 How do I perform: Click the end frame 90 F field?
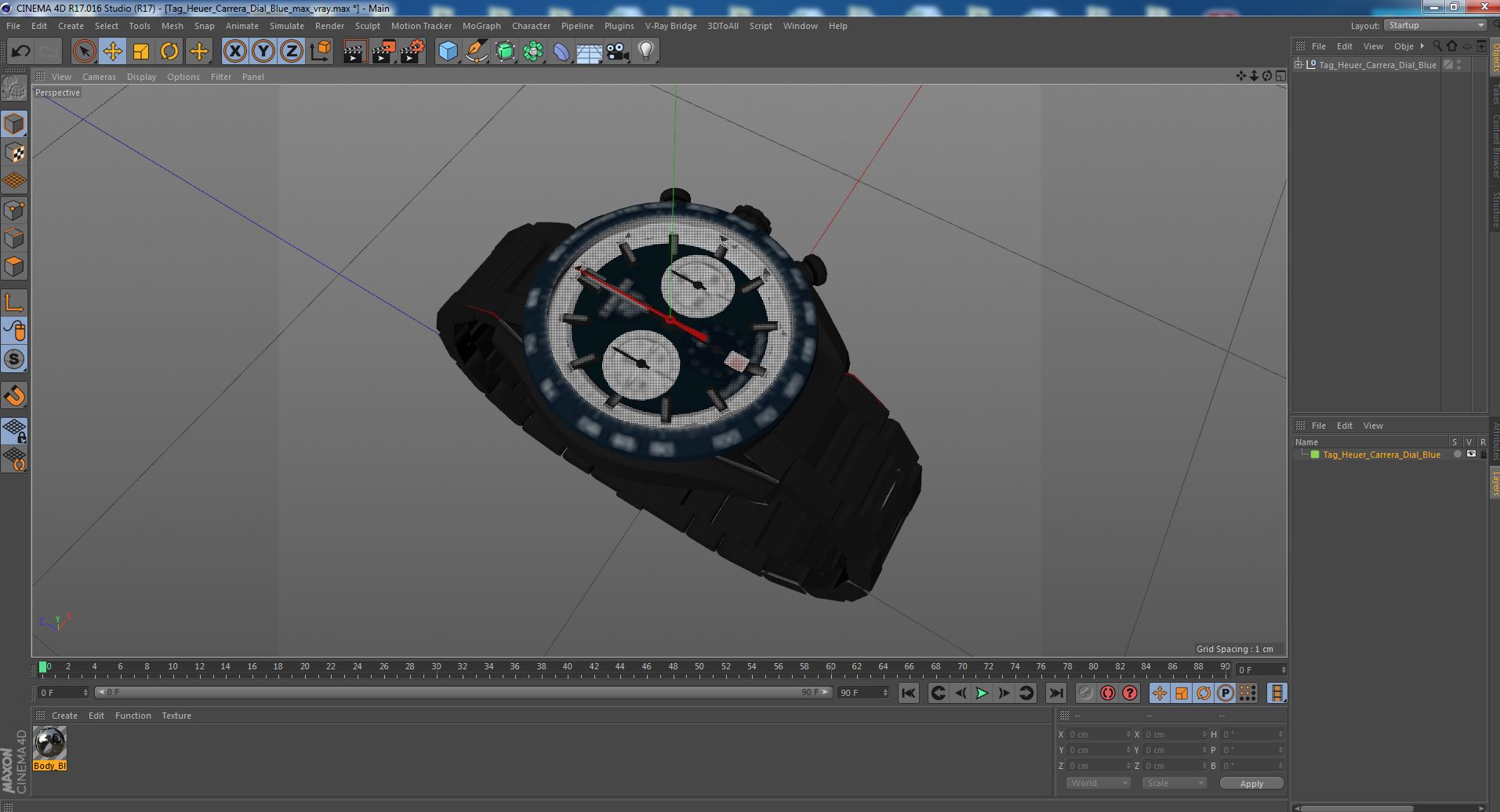click(863, 692)
